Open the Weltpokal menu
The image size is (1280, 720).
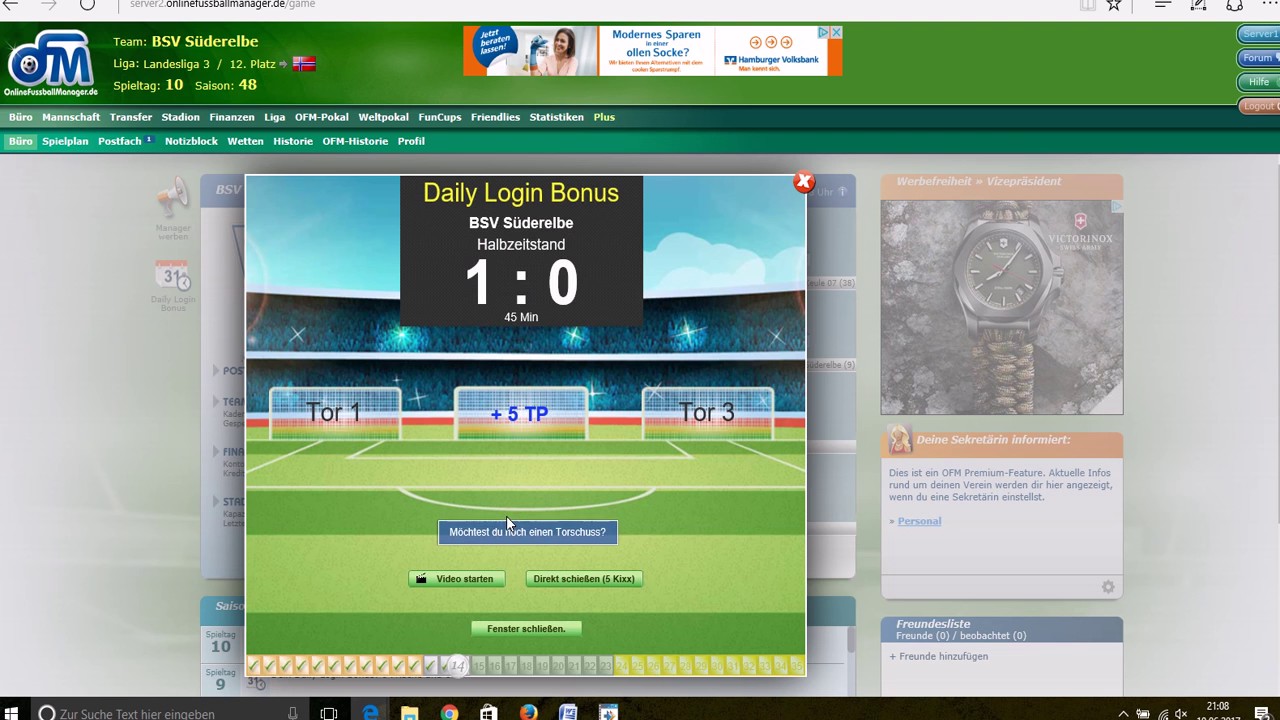point(384,117)
